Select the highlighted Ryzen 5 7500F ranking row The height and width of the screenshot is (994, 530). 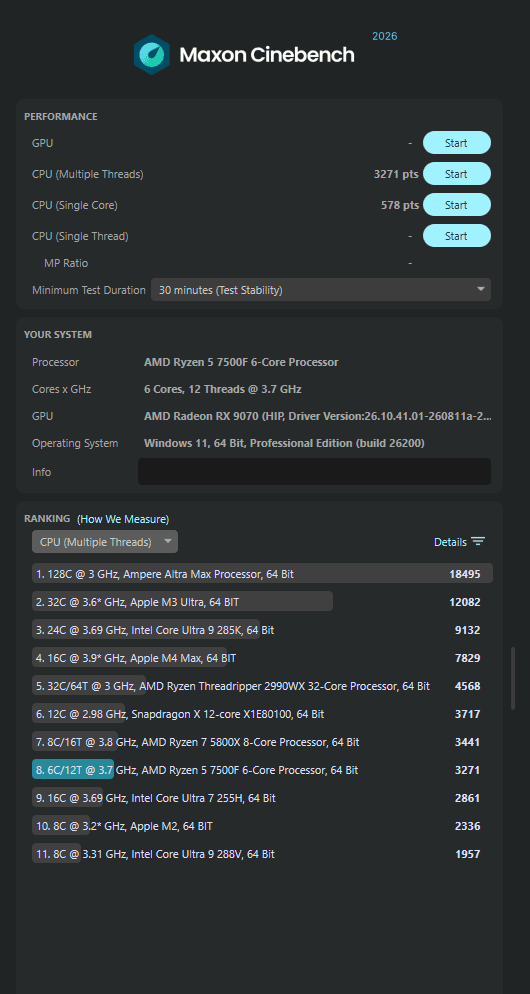click(x=262, y=770)
